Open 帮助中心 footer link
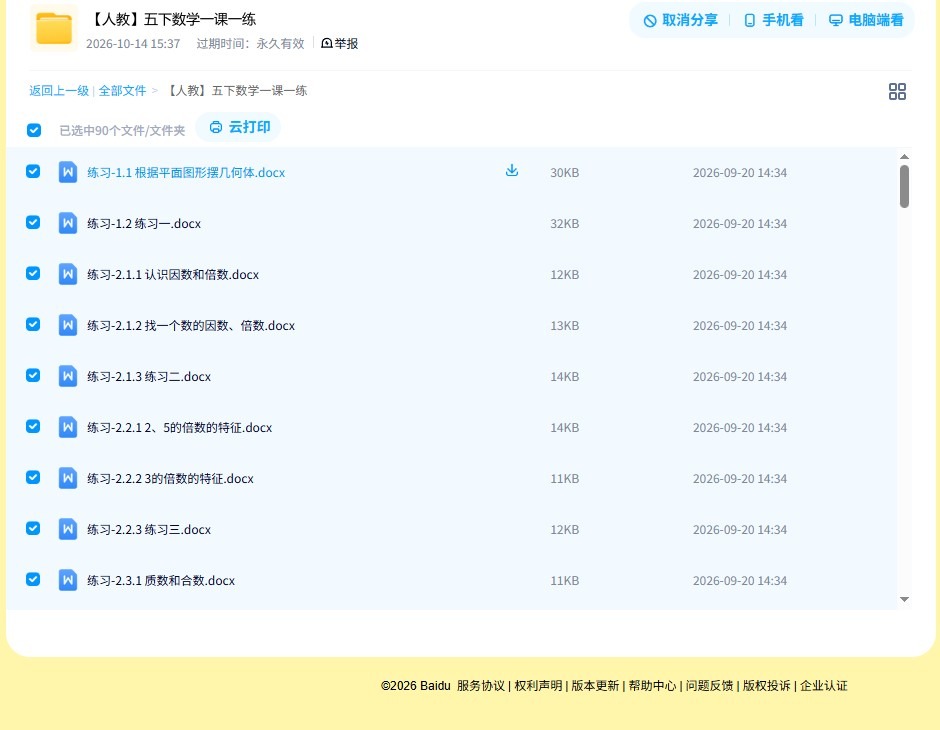The height and width of the screenshot is (730, 940). (652, 686)
